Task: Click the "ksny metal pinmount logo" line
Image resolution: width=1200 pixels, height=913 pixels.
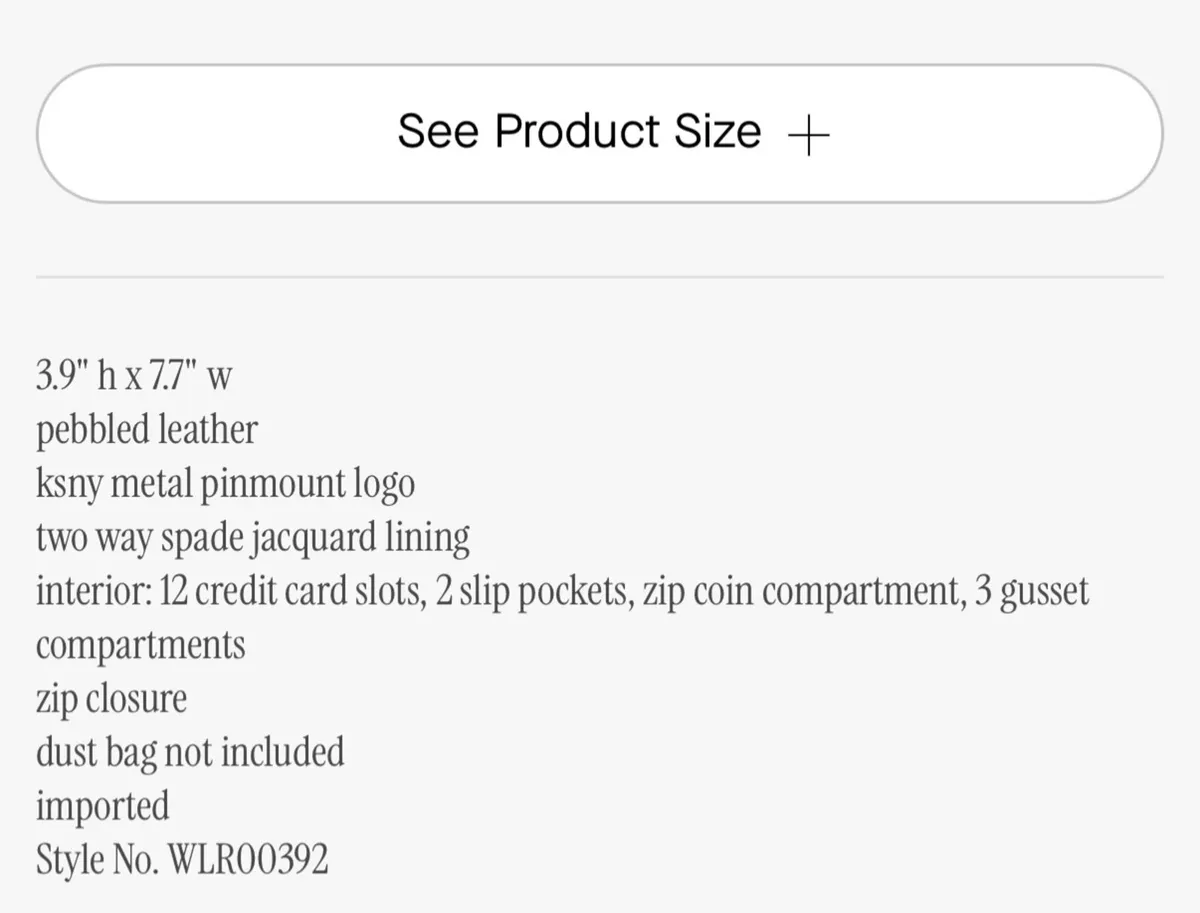Action: (x=225, y=484)
